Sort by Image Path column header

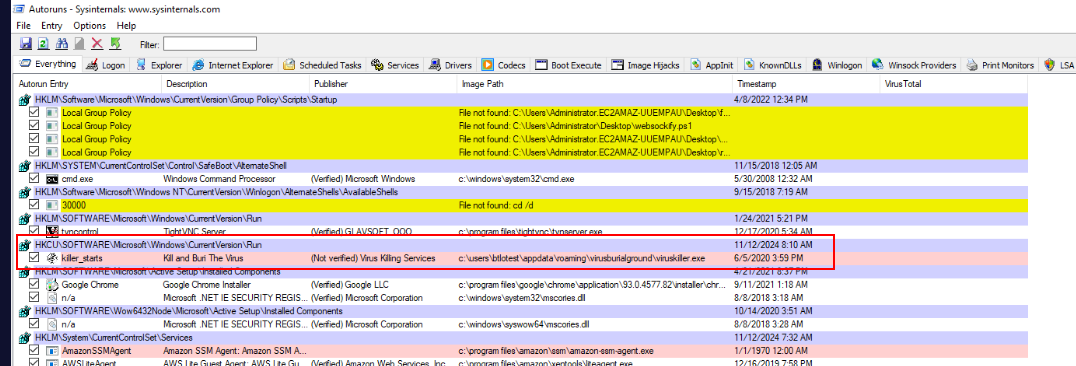pos(594,84)
